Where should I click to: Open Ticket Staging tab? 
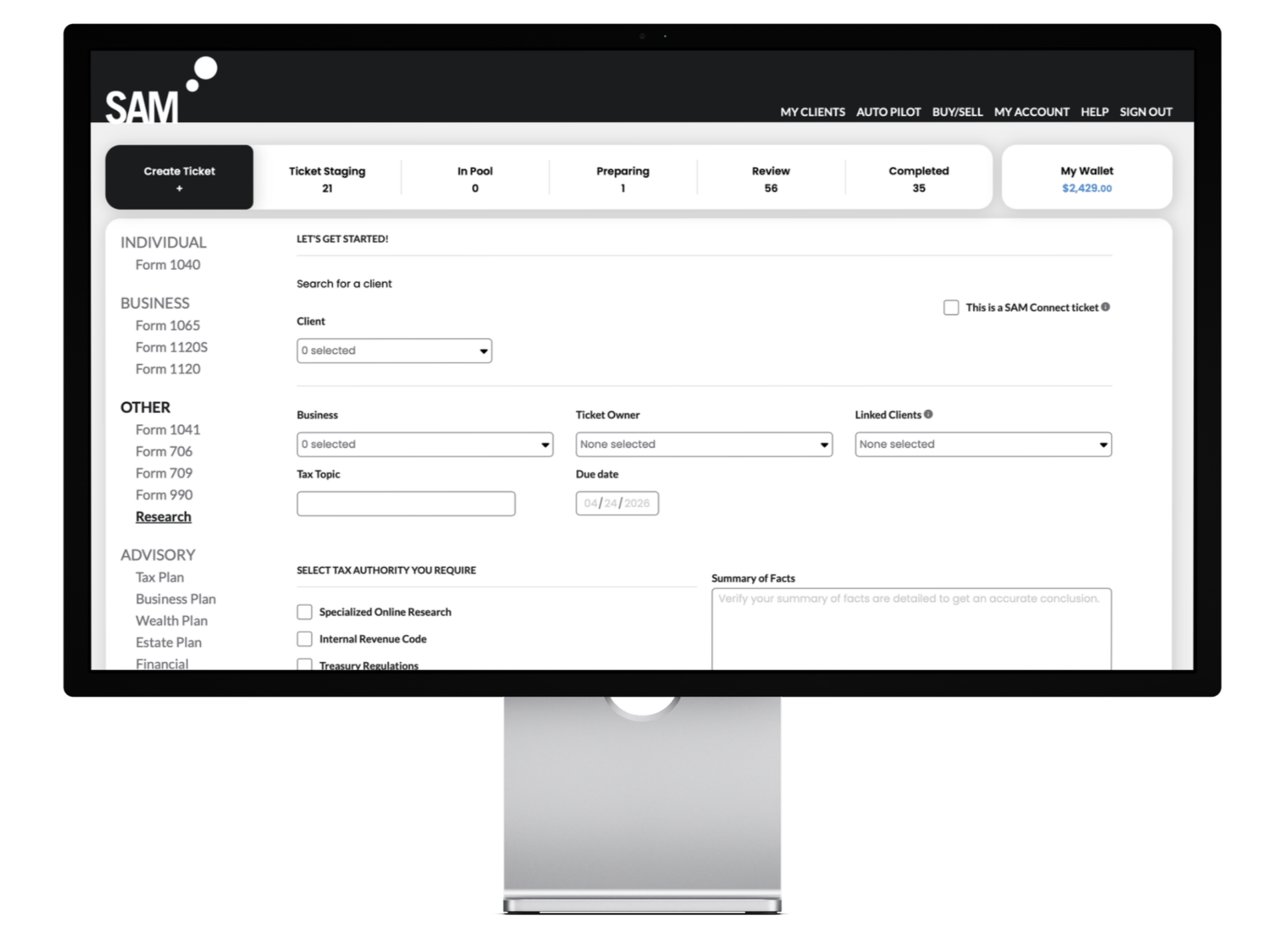point(327,179)
